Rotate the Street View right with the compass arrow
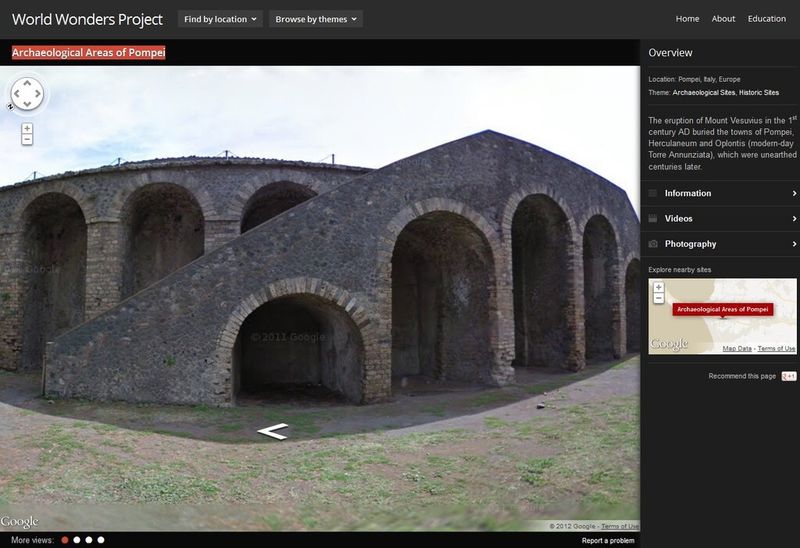 pos(38,94)
